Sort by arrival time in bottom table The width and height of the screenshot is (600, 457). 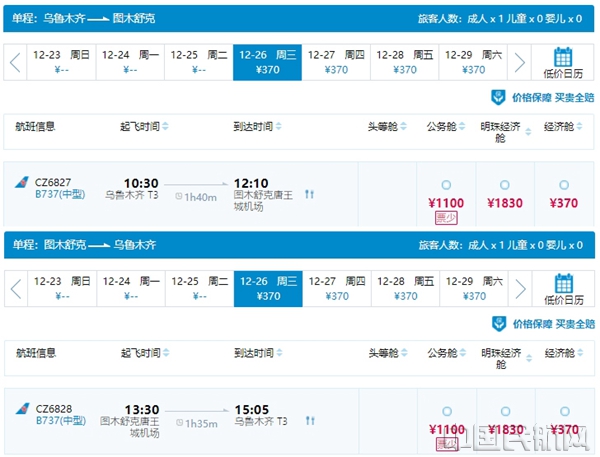258,354
